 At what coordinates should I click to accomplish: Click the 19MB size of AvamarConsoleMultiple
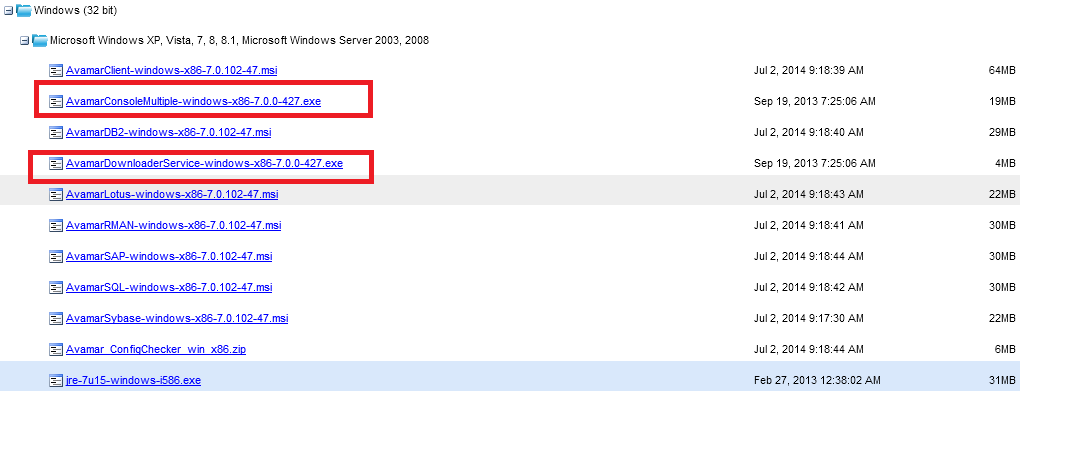coord(1002,102)
